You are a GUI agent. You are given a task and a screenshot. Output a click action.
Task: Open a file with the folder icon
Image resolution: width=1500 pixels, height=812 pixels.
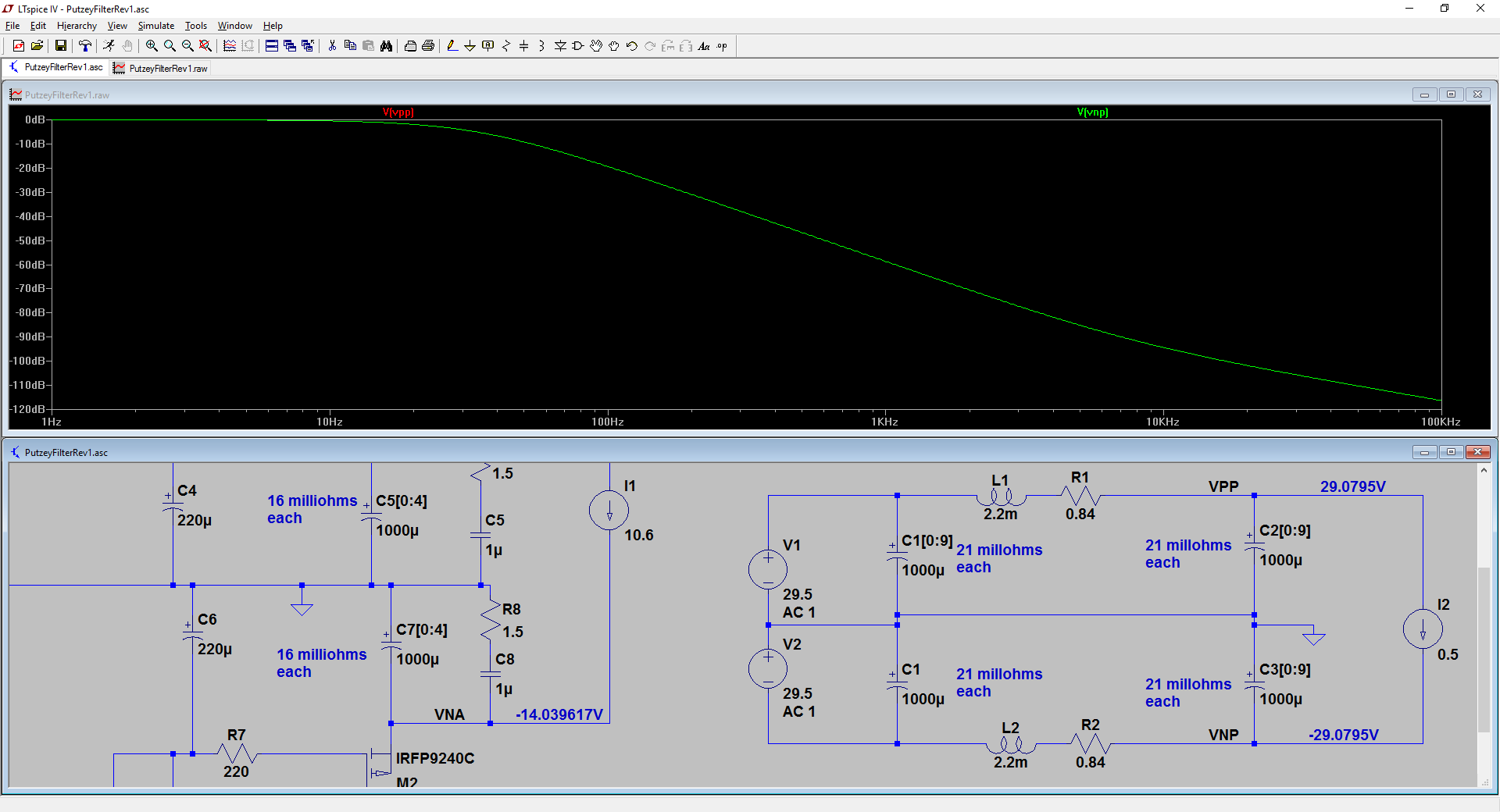(37, 46)
